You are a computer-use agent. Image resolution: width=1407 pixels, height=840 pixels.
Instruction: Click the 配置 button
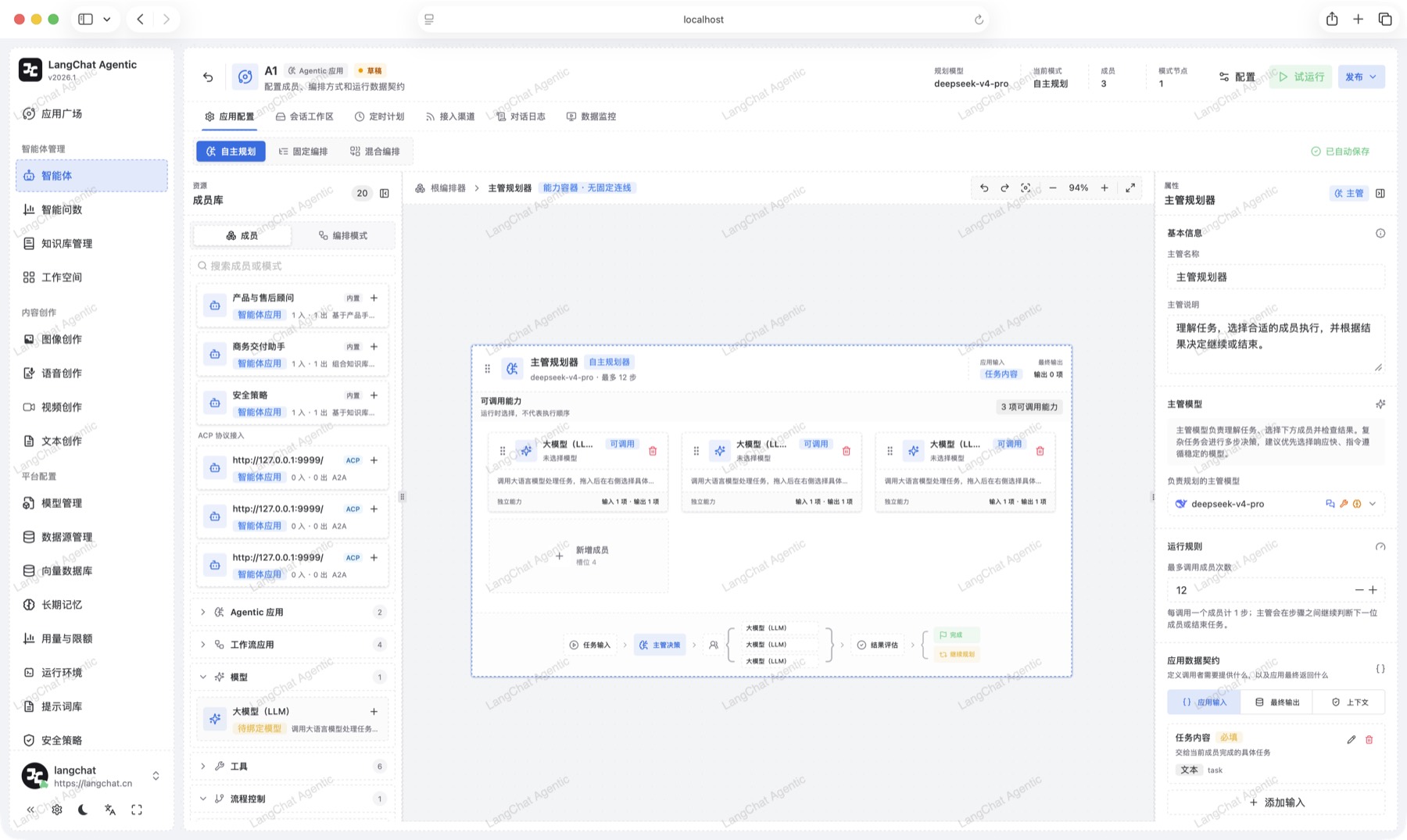click(x=1237, y=77)
